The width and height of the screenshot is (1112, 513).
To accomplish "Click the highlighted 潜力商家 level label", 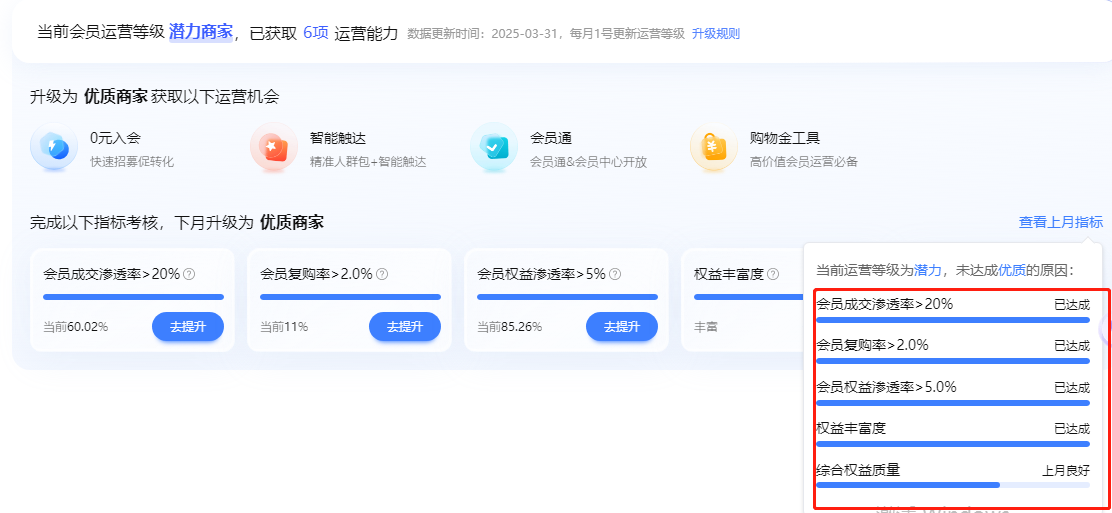I will [x=201, y=32].
